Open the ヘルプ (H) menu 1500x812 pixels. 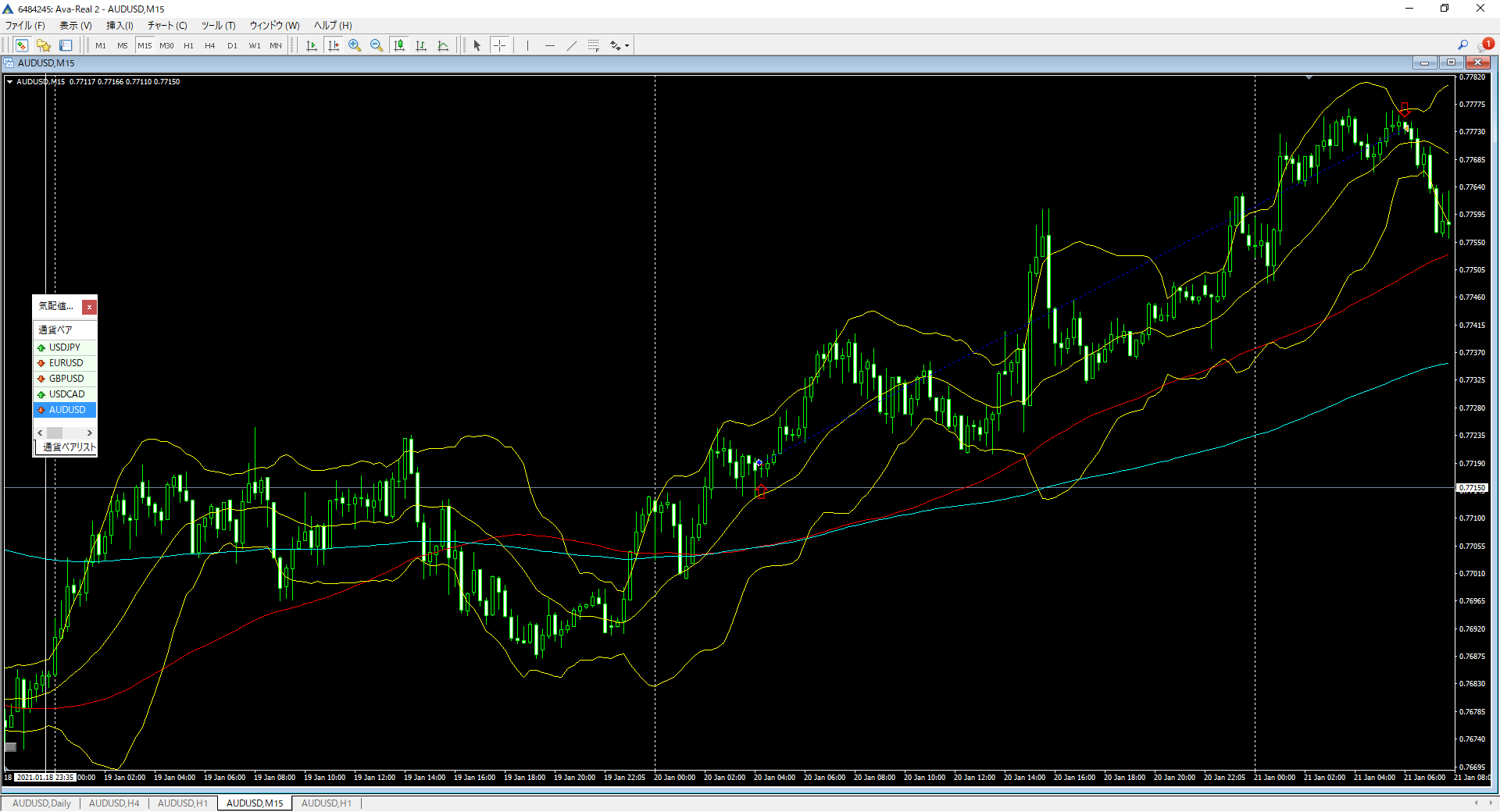(333, 25)
